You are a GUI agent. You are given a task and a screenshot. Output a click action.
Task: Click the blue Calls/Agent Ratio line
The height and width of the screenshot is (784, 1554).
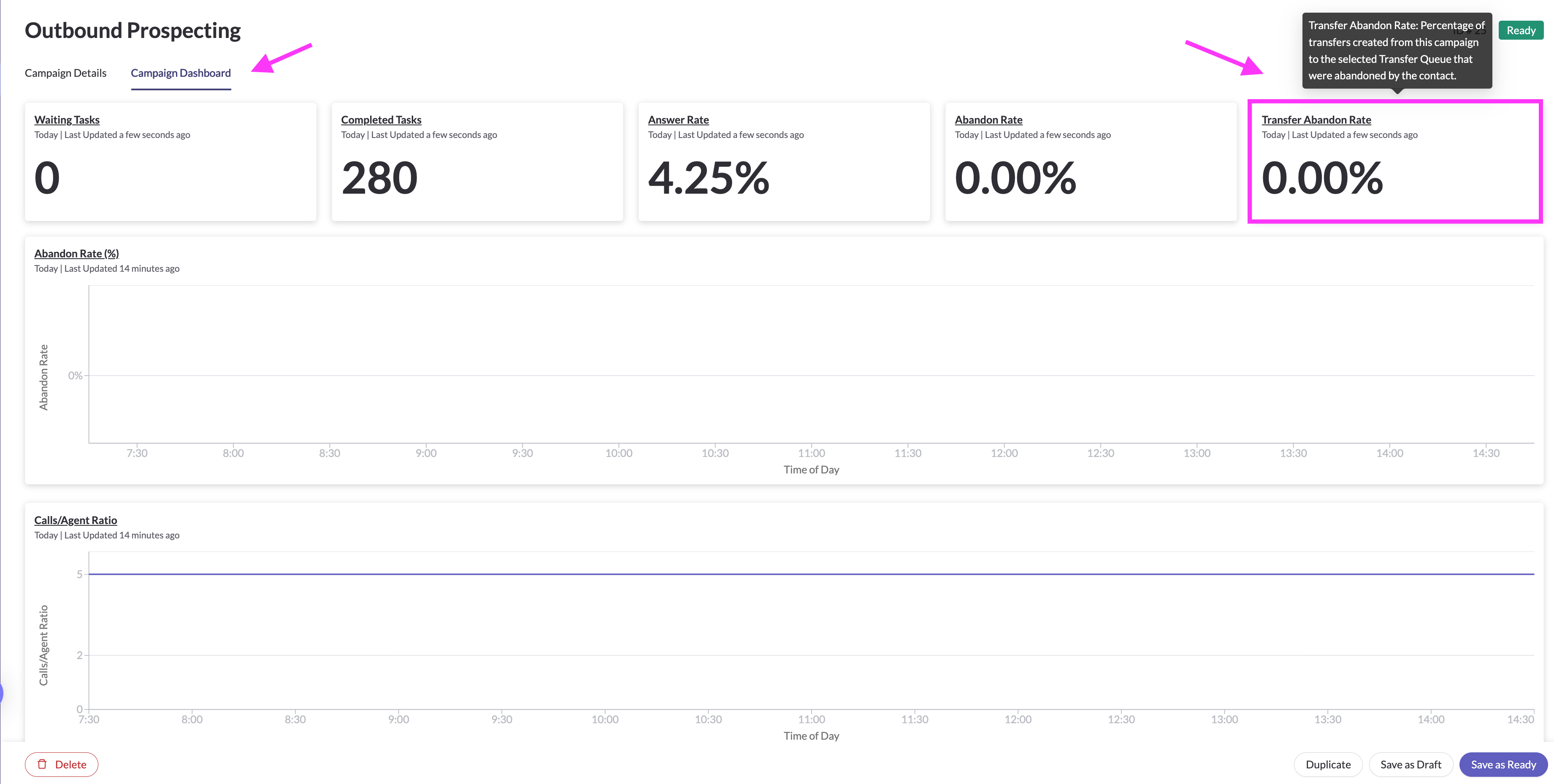pos(811,574)
